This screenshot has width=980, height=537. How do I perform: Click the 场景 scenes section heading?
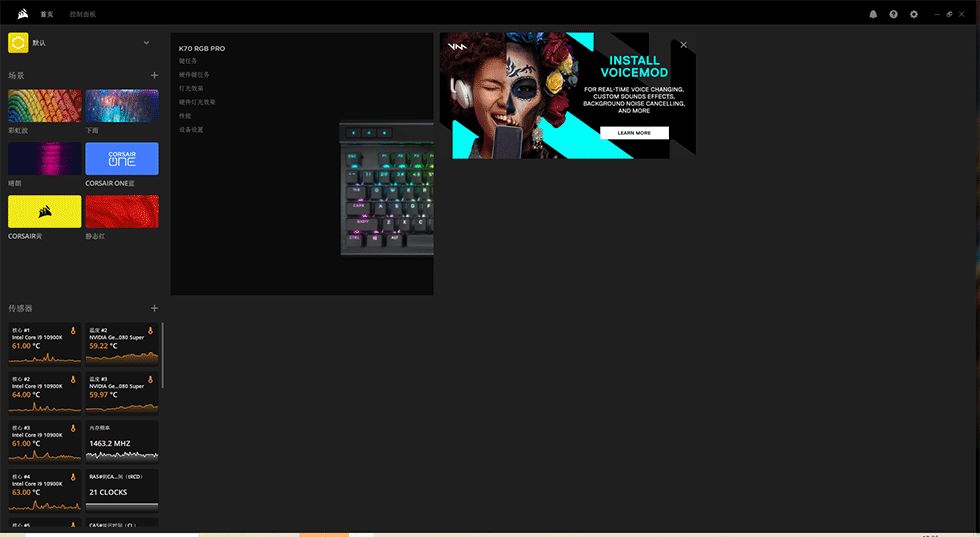pos(16,76)
